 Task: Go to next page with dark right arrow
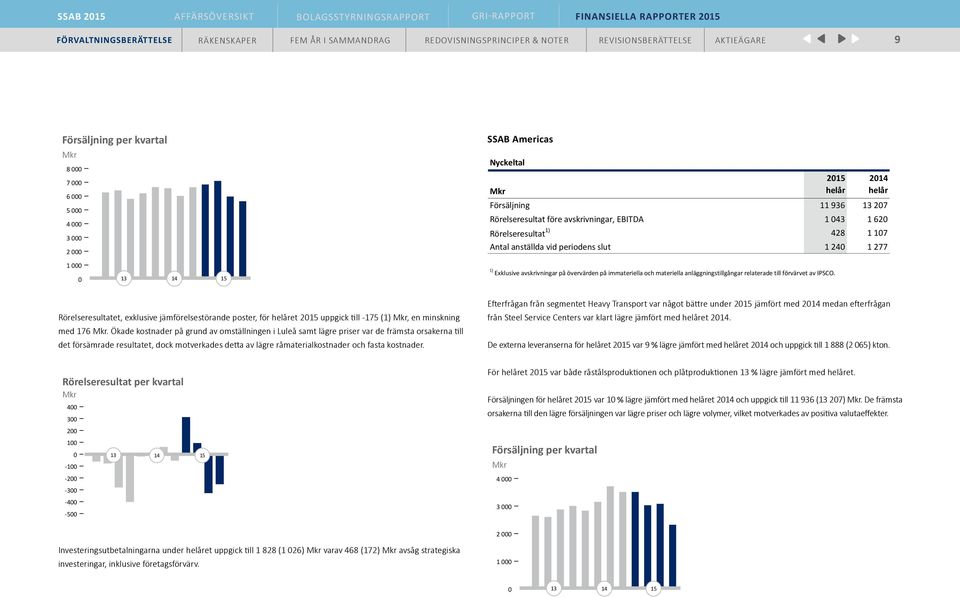(841, 39)
